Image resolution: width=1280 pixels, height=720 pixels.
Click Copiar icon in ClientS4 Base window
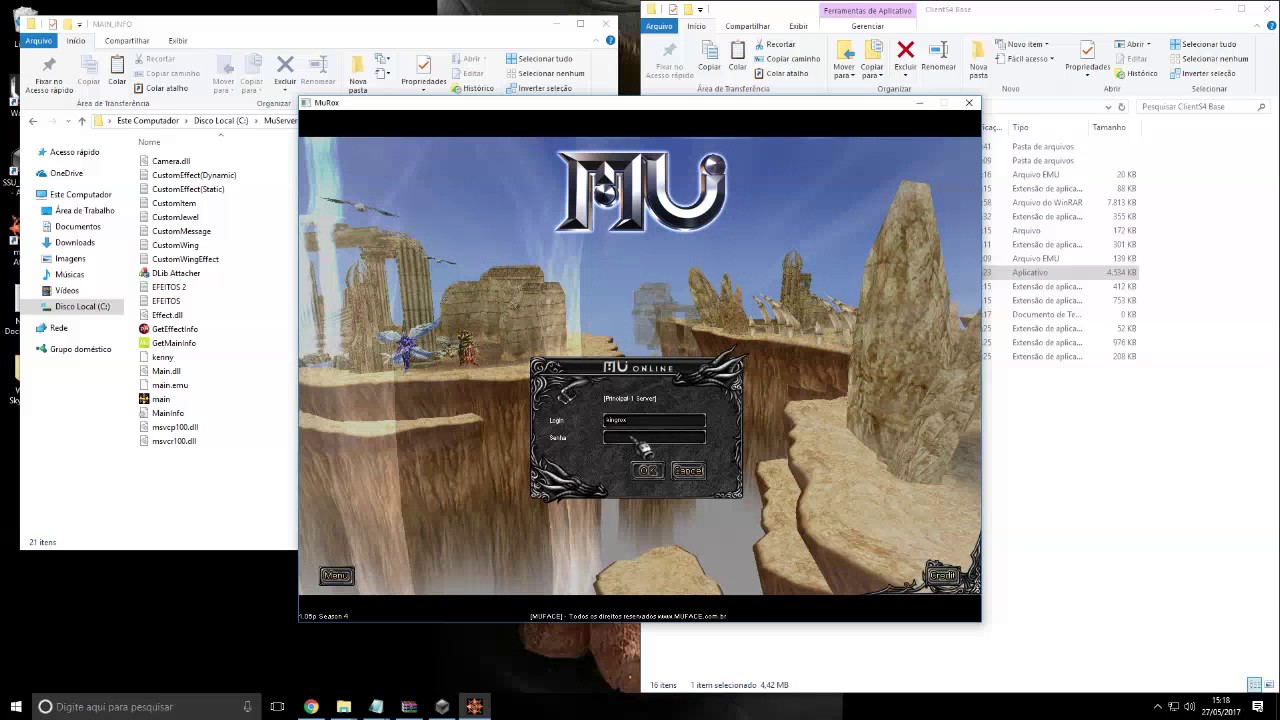[x=709, y=56]
